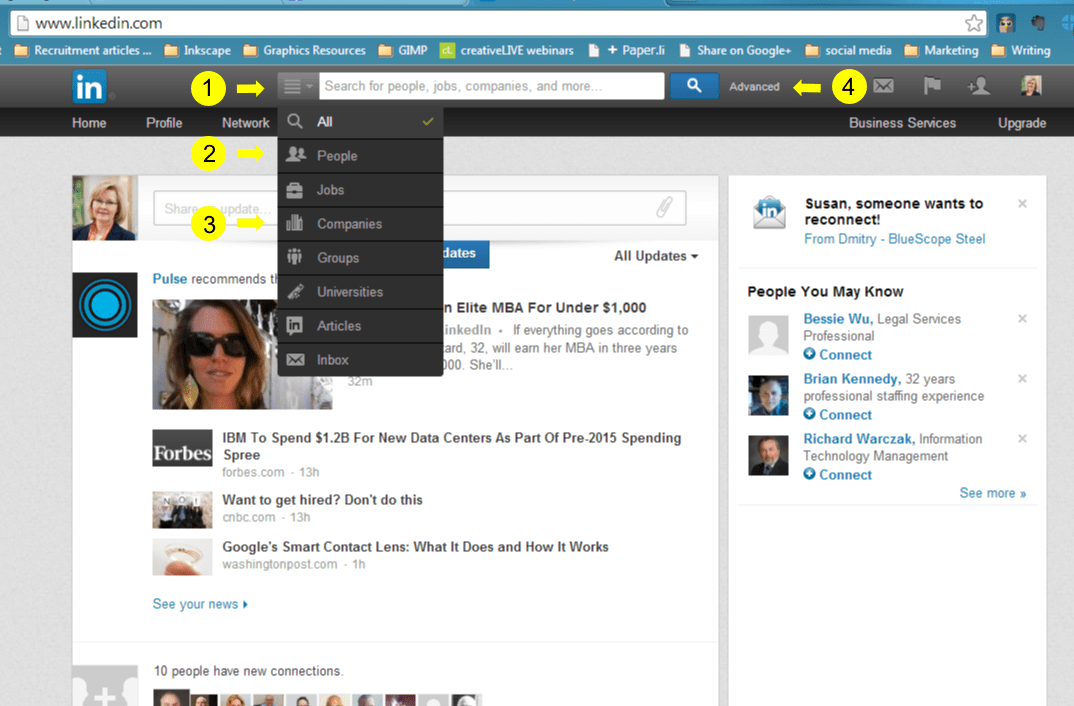Click See your news link
The width and height of the screenshot is (1074, 706).
tap(200, 604)
